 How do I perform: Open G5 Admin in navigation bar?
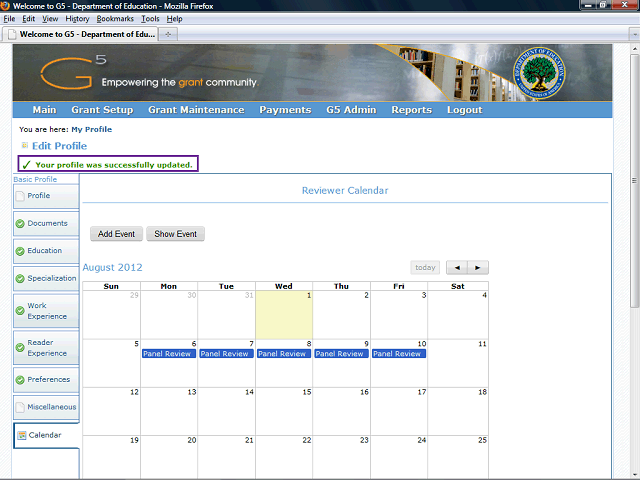pos(351,110)
